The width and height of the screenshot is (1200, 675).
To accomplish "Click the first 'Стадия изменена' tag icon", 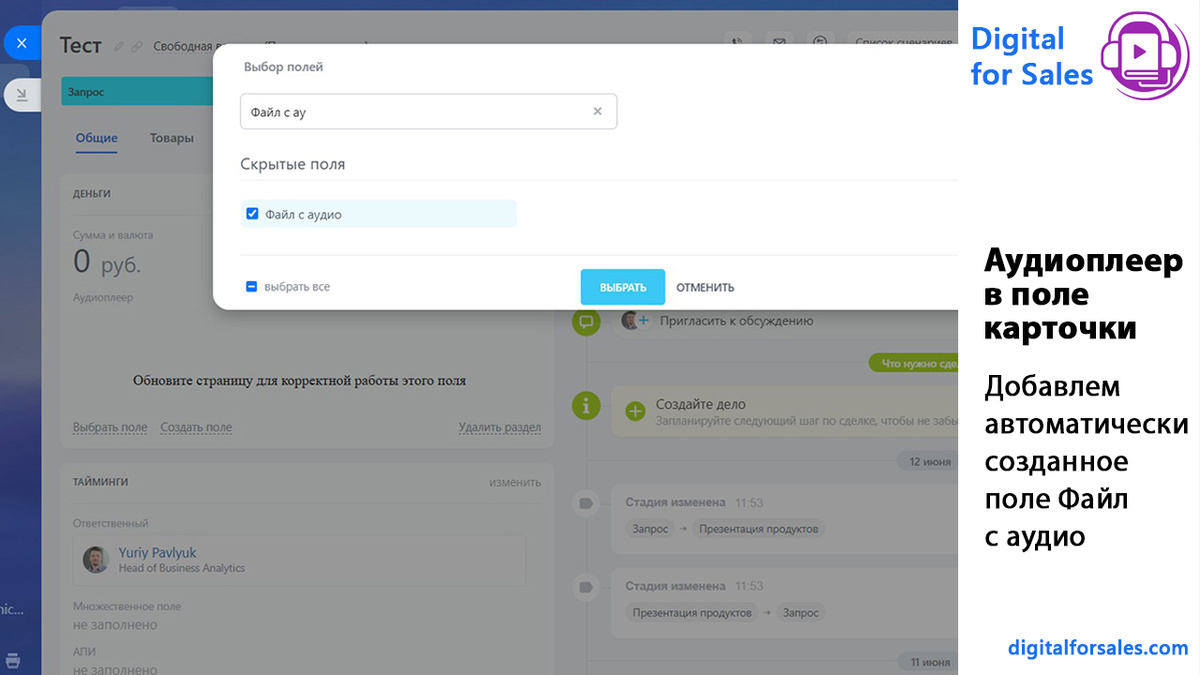I will coord(586,503).
